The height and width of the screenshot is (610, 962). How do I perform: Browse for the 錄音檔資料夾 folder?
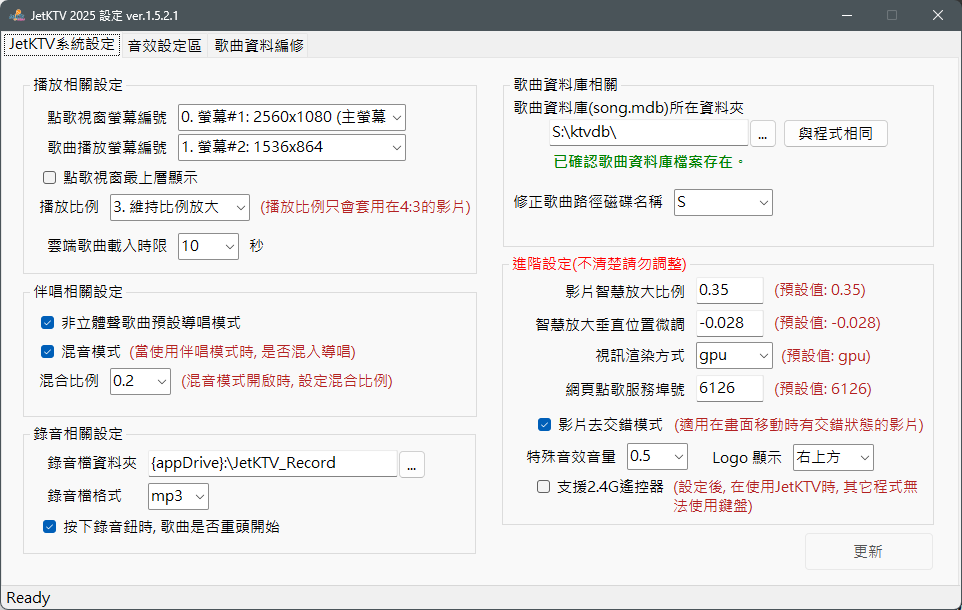[412, 464]
